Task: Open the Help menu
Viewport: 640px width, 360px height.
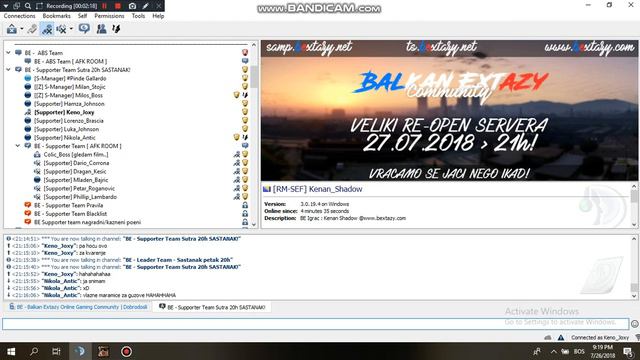Action: (158, 16)
